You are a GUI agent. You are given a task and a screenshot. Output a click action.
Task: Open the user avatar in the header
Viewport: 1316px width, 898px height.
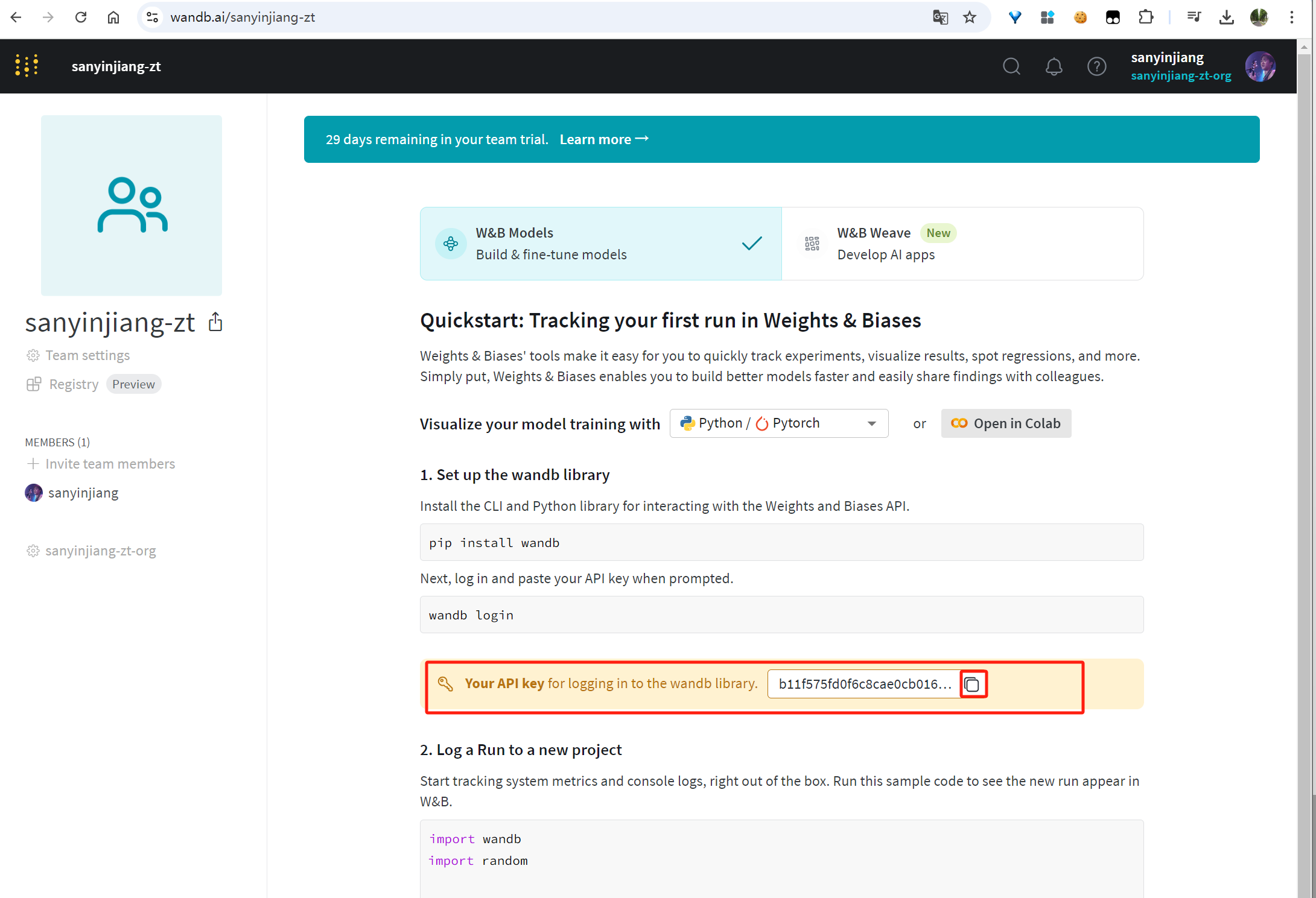1260,66
